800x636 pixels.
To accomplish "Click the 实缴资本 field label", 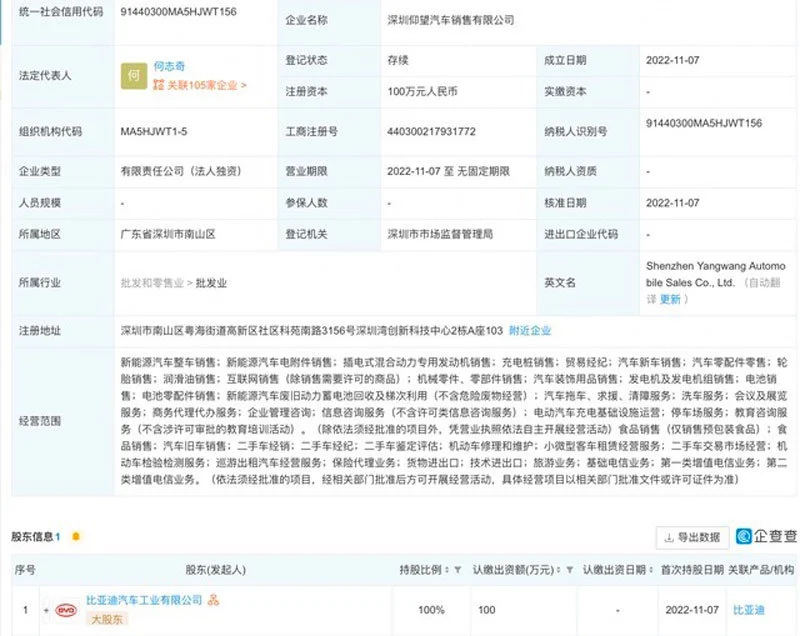I will 565,92.
